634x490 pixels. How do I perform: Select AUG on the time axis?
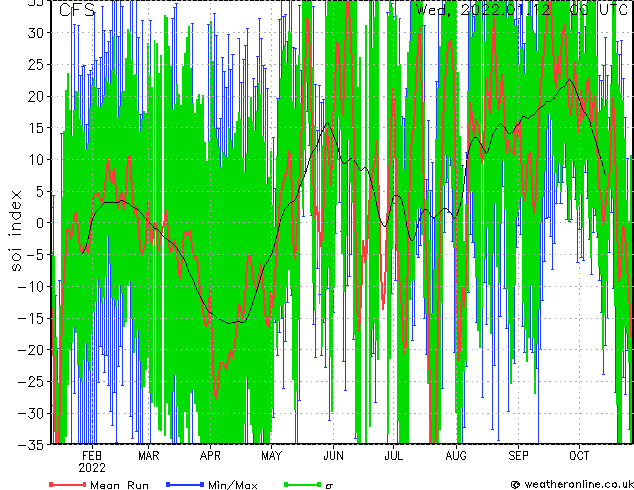pos(456,455)
